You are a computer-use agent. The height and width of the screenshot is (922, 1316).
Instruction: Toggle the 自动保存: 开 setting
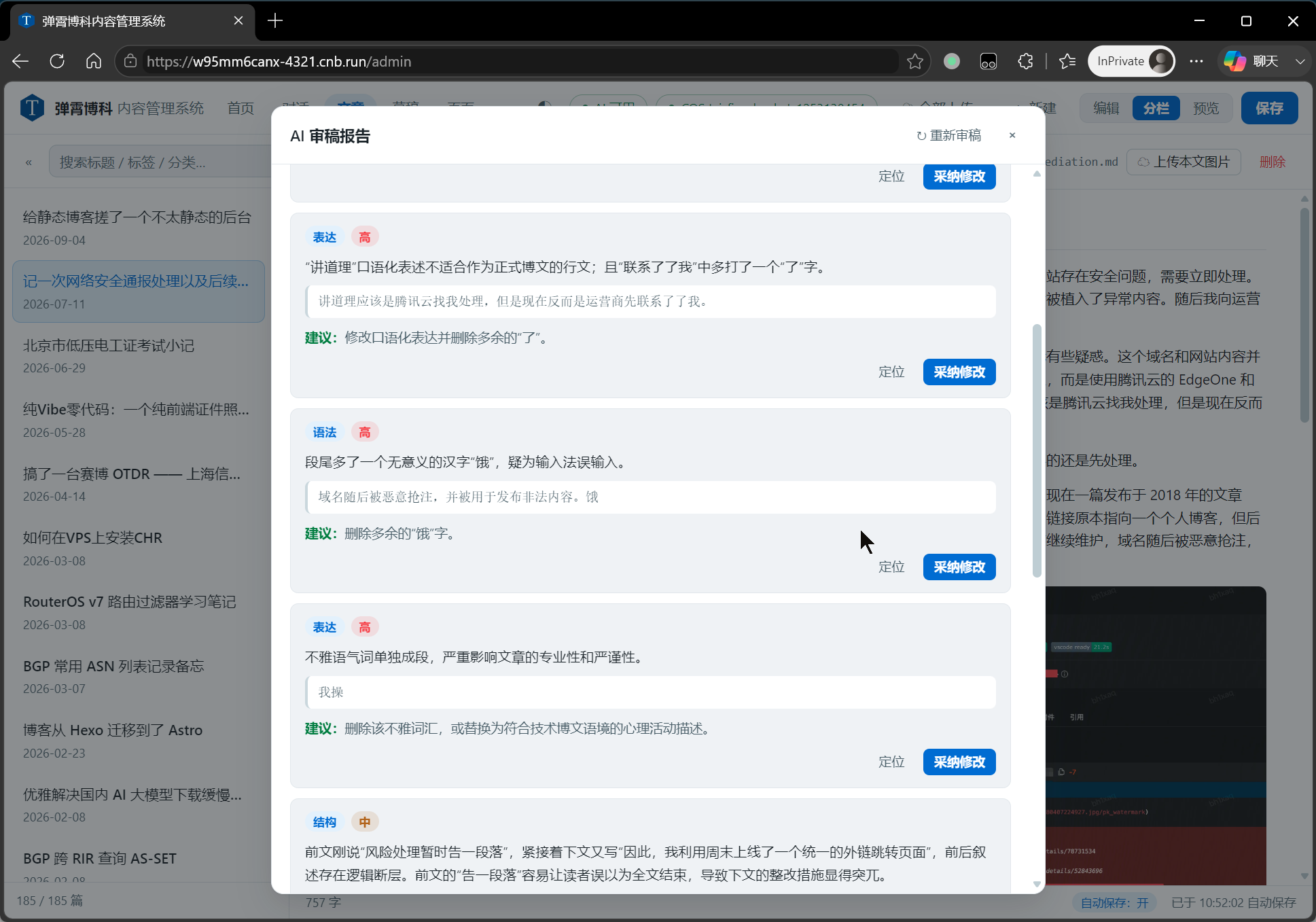coord(1114,902)
